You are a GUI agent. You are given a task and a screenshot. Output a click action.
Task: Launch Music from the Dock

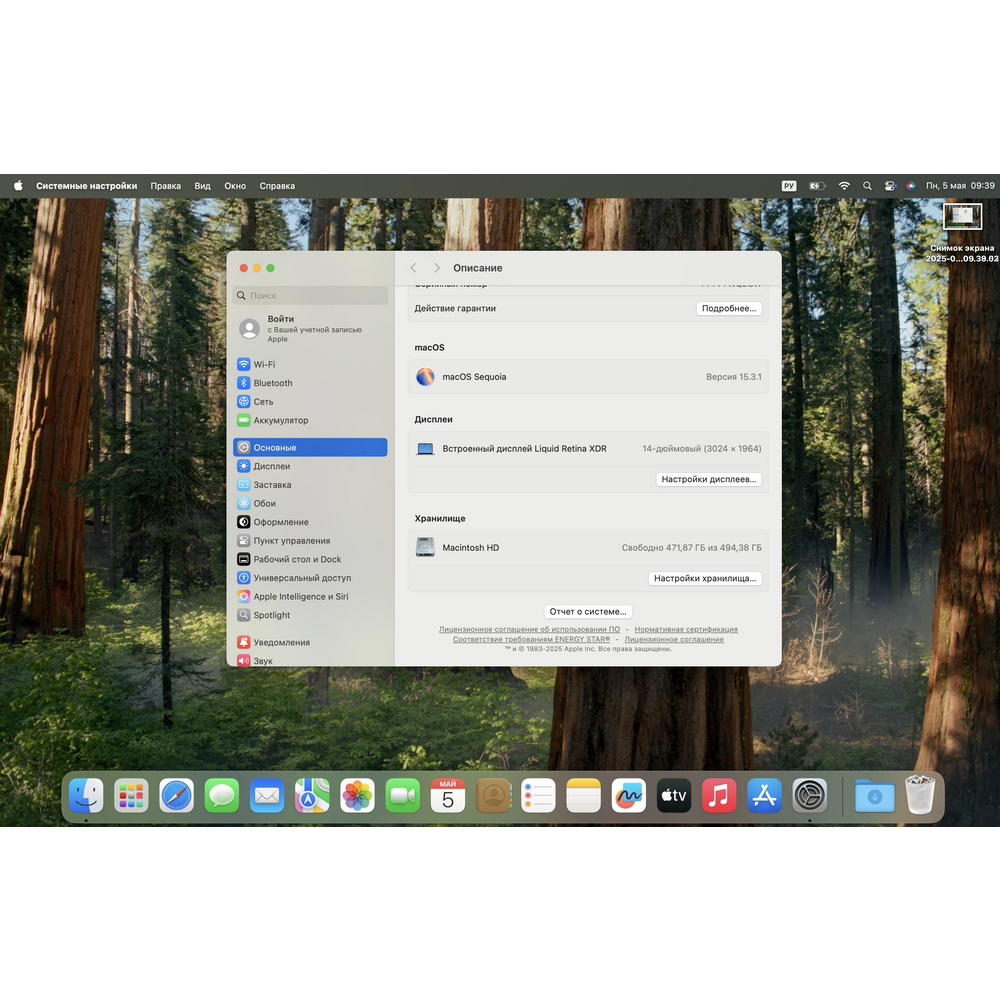[x=719, y=795]
